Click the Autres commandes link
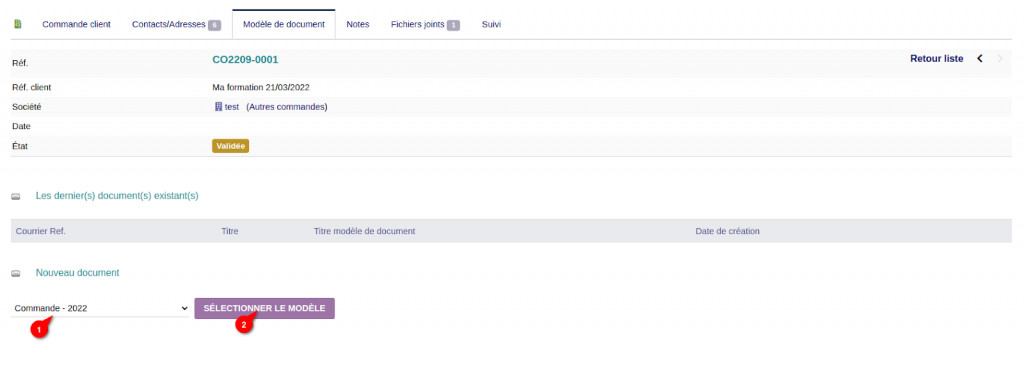 tap(287, 107)
